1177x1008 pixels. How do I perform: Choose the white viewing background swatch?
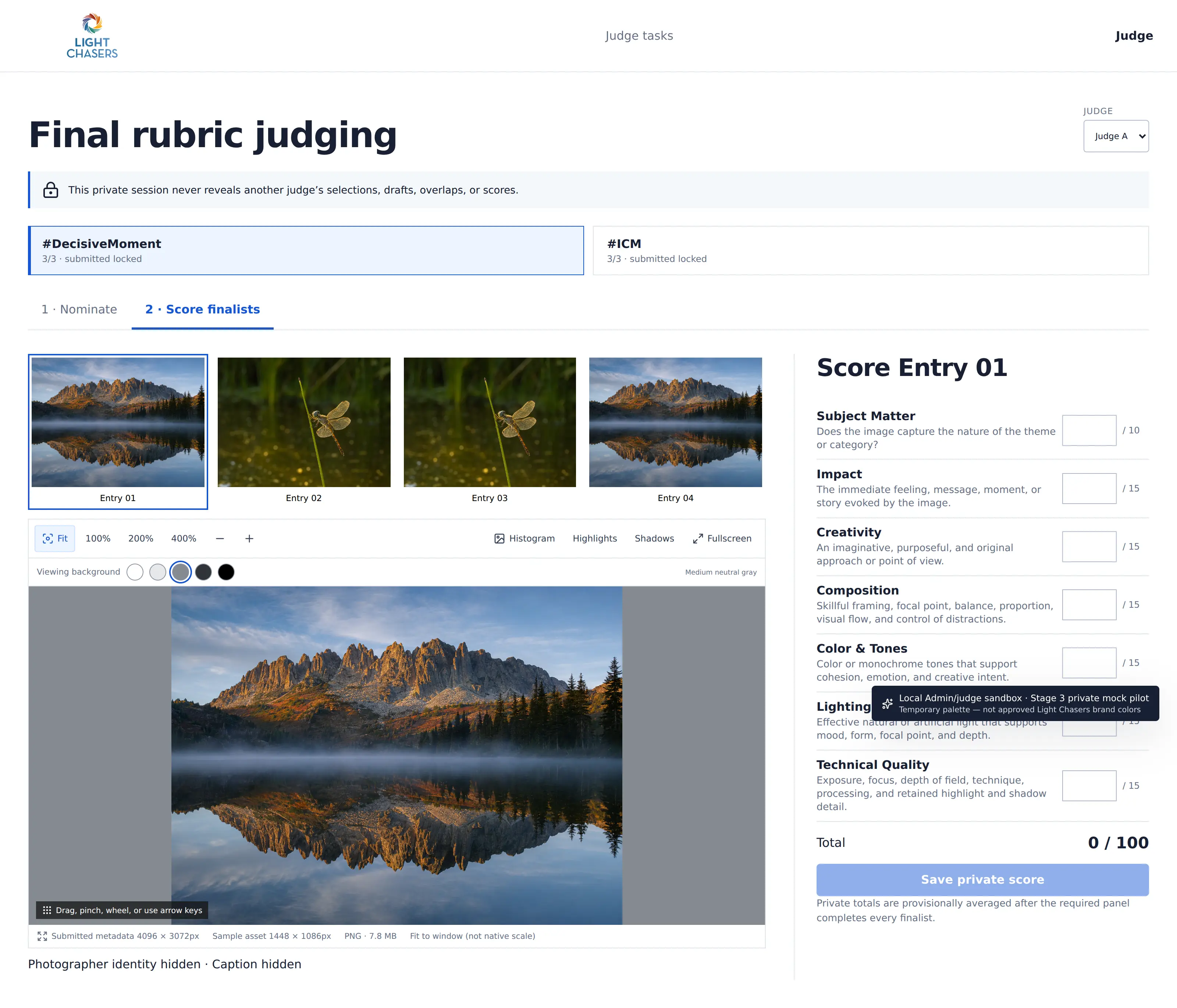pyautogui.click(x=135, y=572)
